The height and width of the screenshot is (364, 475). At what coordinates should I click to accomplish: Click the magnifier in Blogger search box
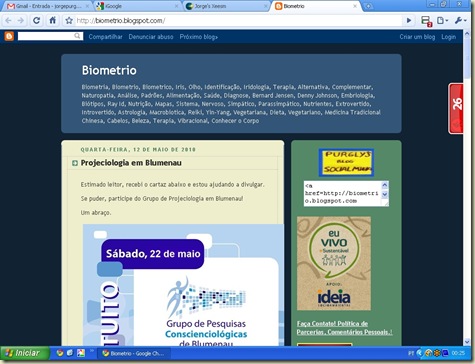click(x=77, y=36)
